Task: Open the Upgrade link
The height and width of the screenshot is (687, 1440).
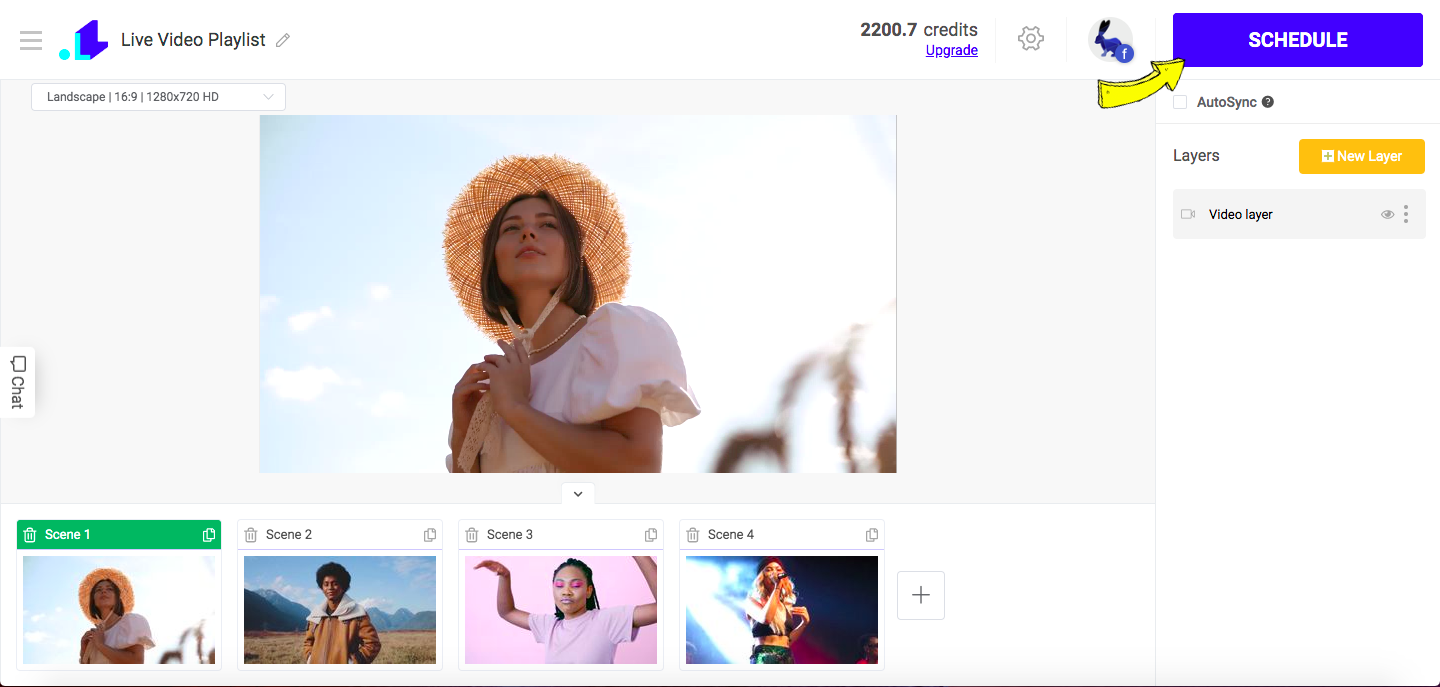Action: [x=951, y=50]
